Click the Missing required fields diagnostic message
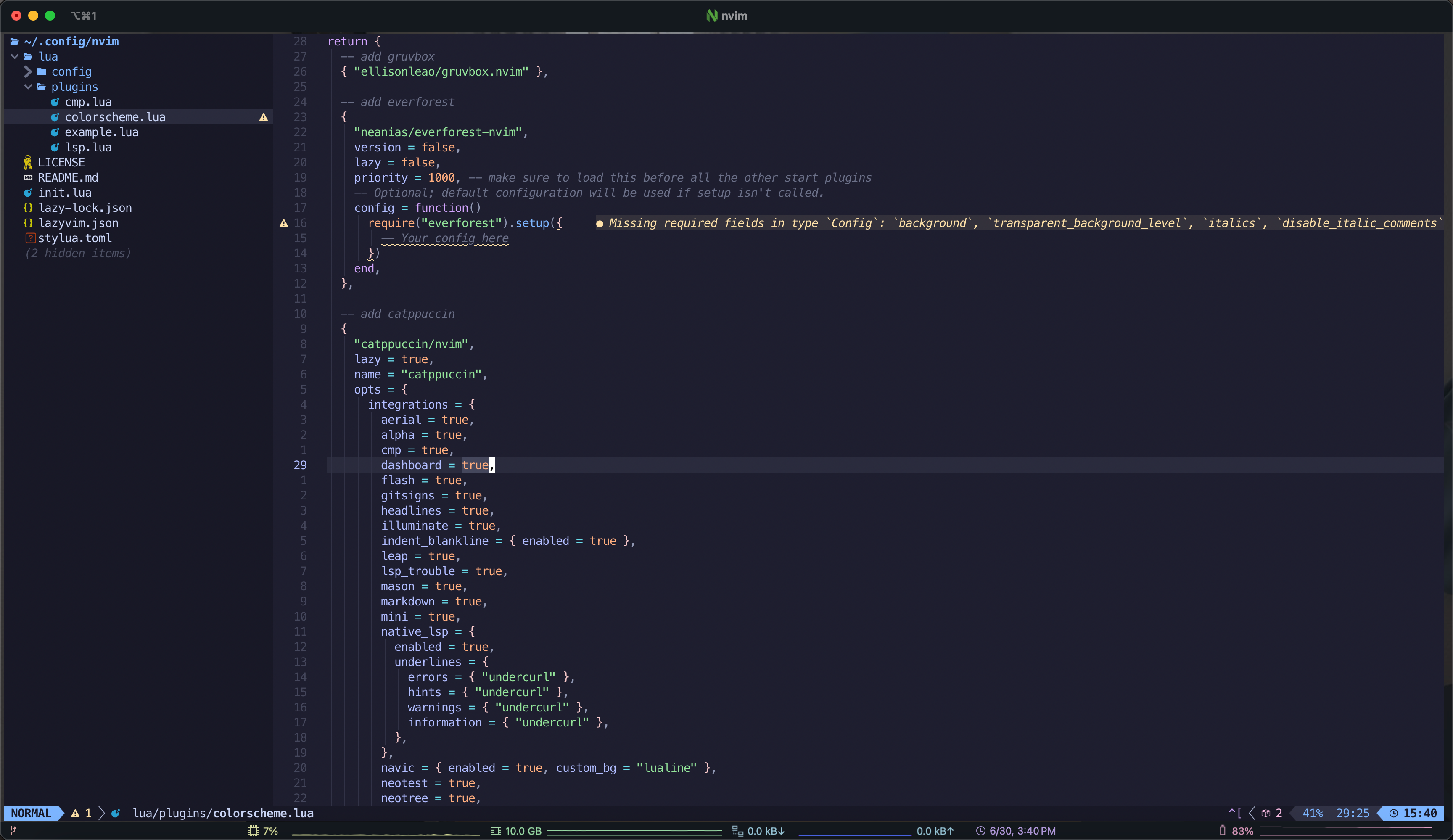Viewport: 1453px width, 840px height. [x=1020, y=223]
